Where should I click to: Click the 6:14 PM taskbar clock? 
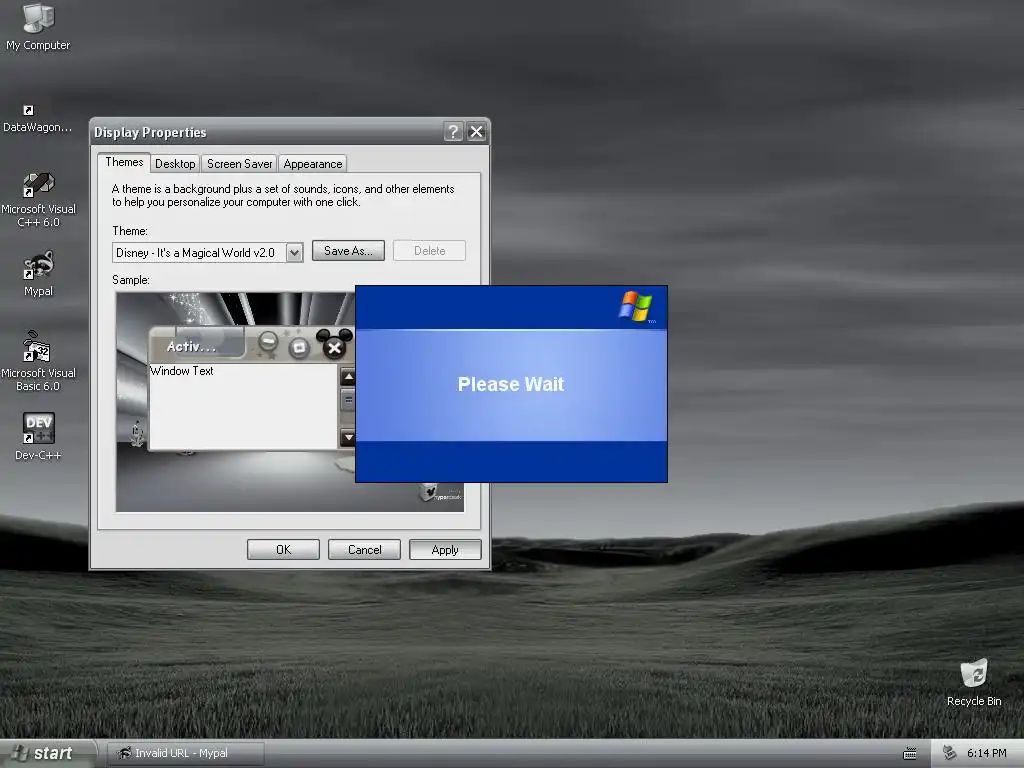point(987,754)
